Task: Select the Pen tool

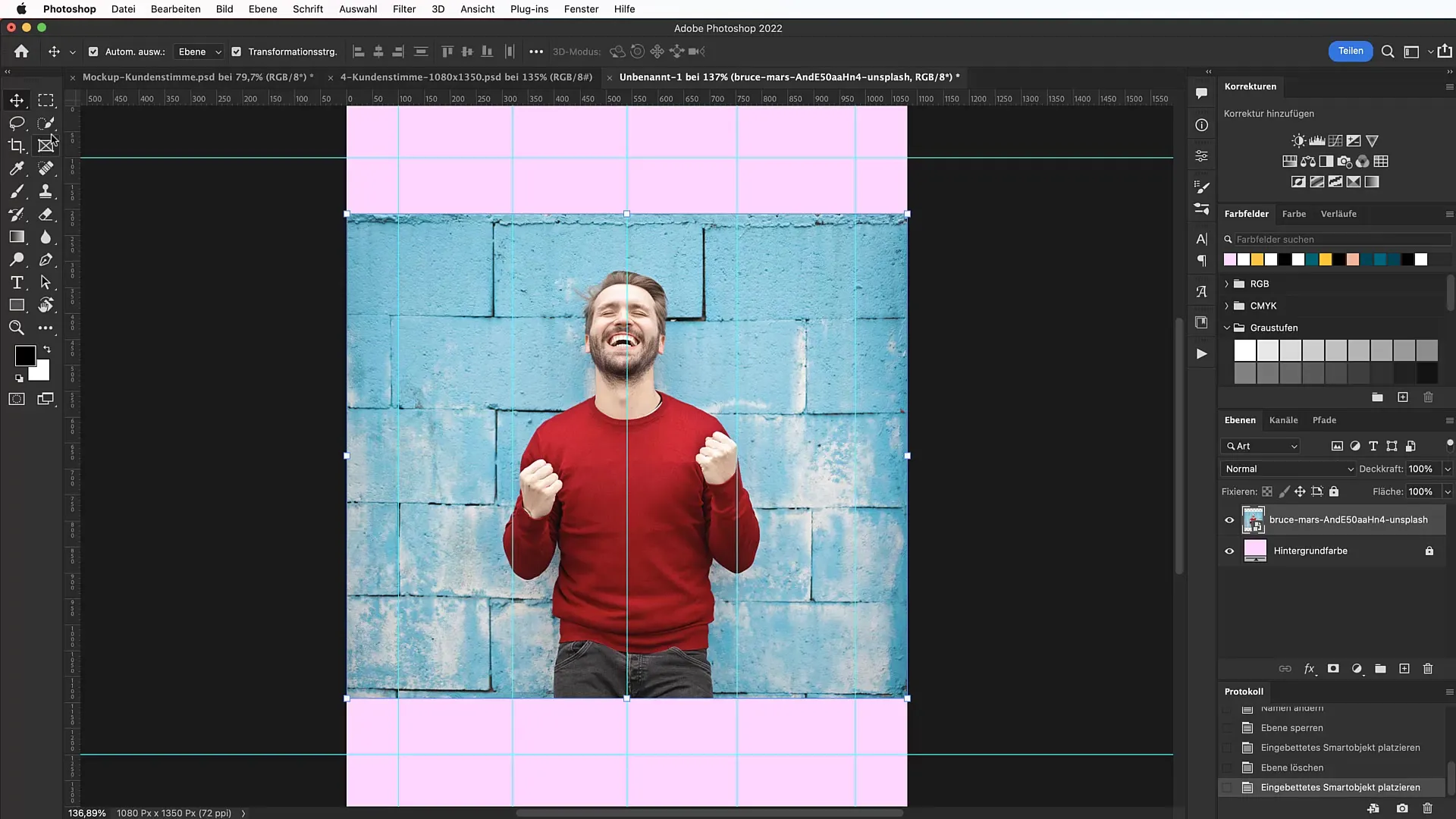Action: (x=46, y=259)
